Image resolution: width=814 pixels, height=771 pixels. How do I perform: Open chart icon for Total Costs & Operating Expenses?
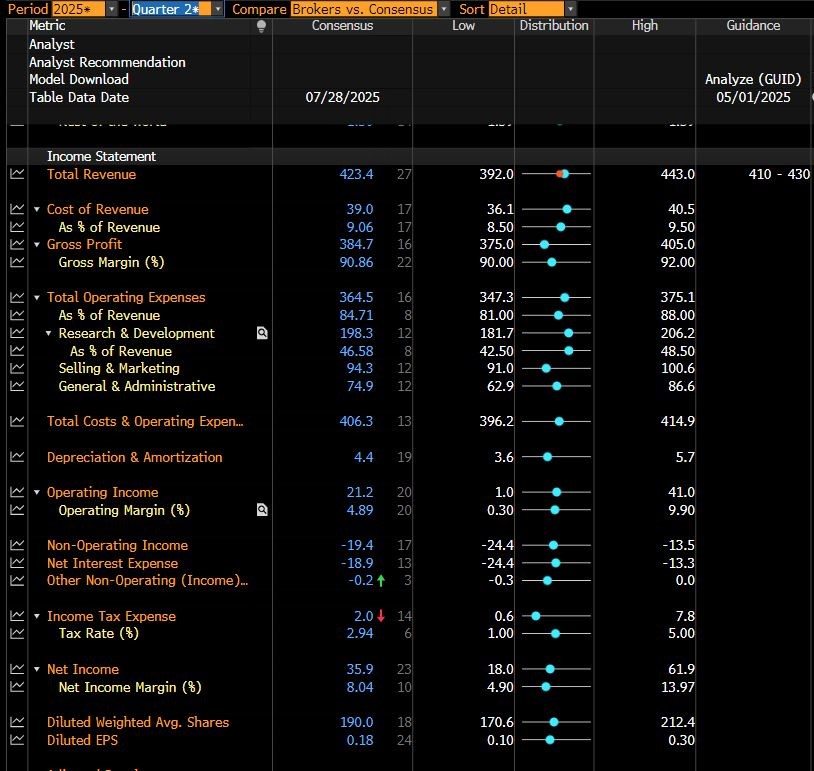pos(17,421)
